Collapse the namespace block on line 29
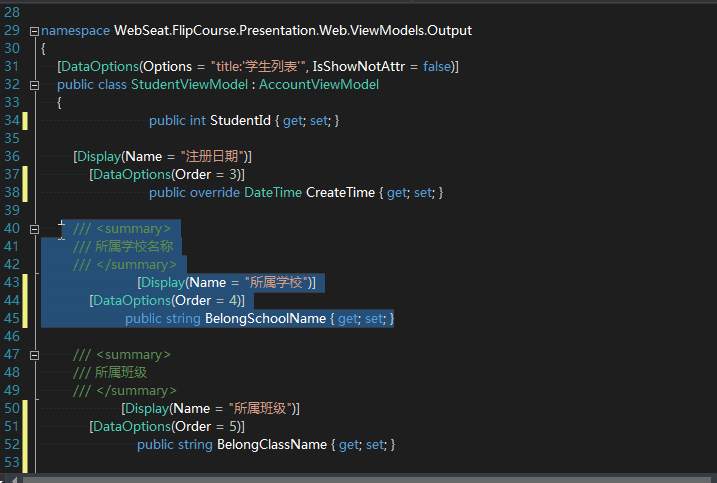 tap(34, 32)
